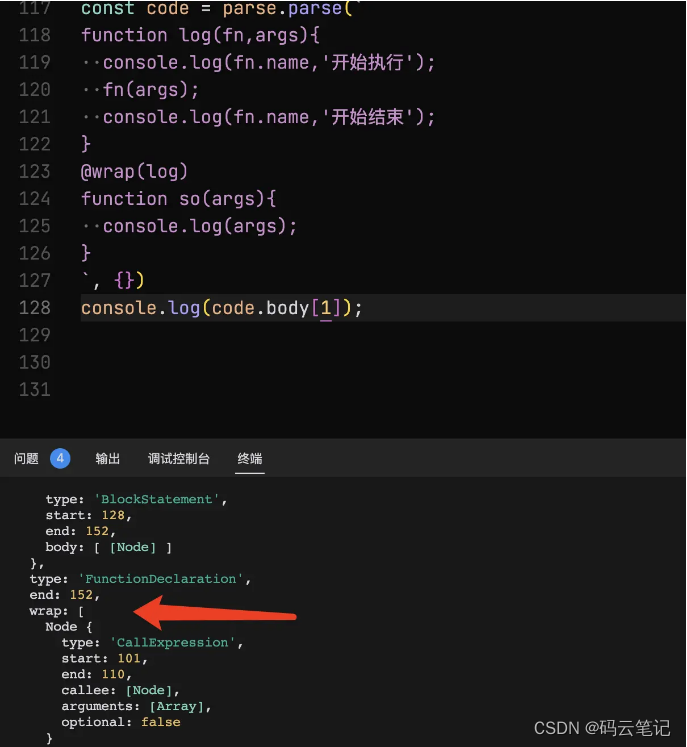
Task: Switch to the 输出 output tab
Action: click(108, 458)
